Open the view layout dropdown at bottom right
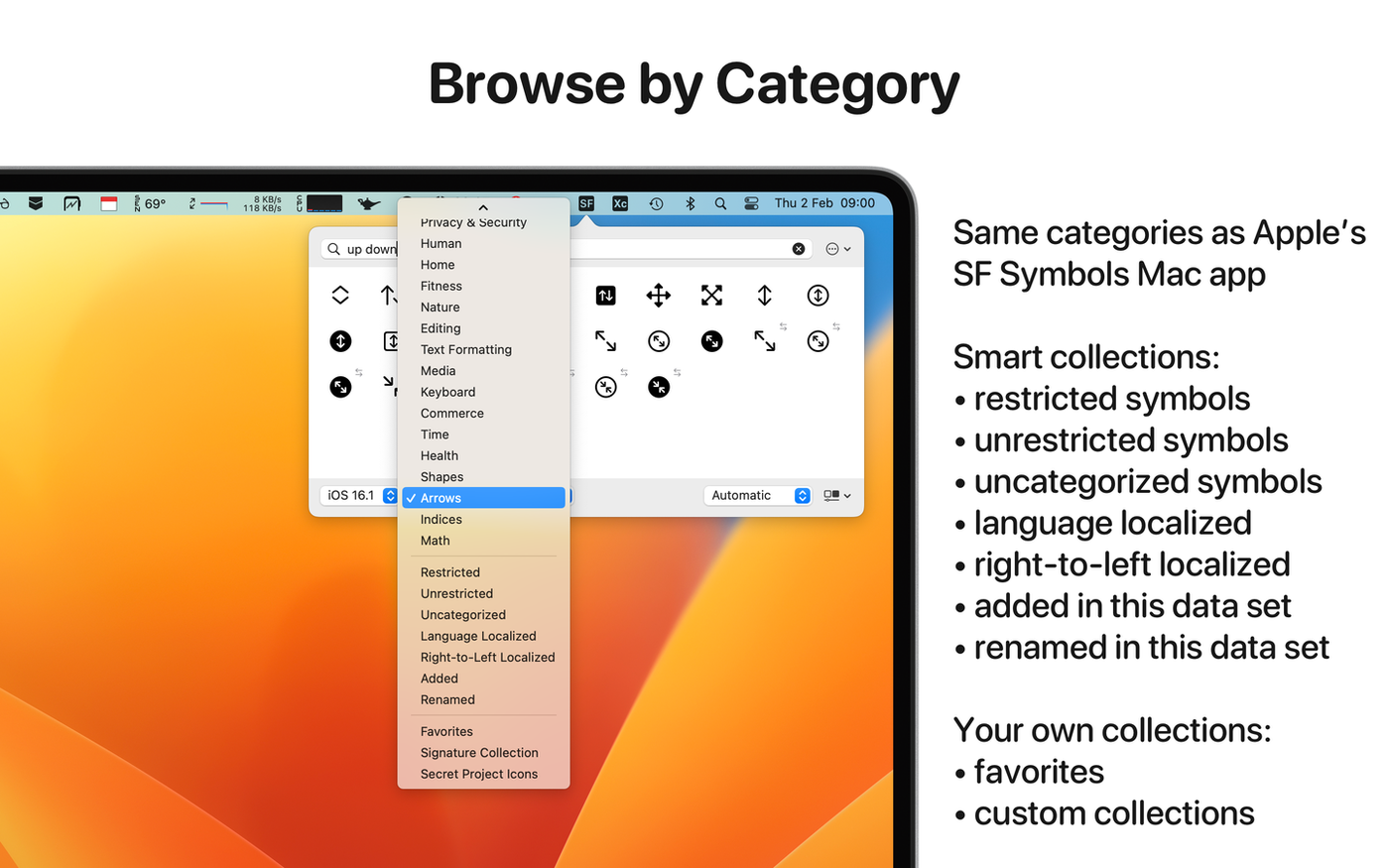Image resolution: width=1389 pixels, height=868 pixels. 836,495
